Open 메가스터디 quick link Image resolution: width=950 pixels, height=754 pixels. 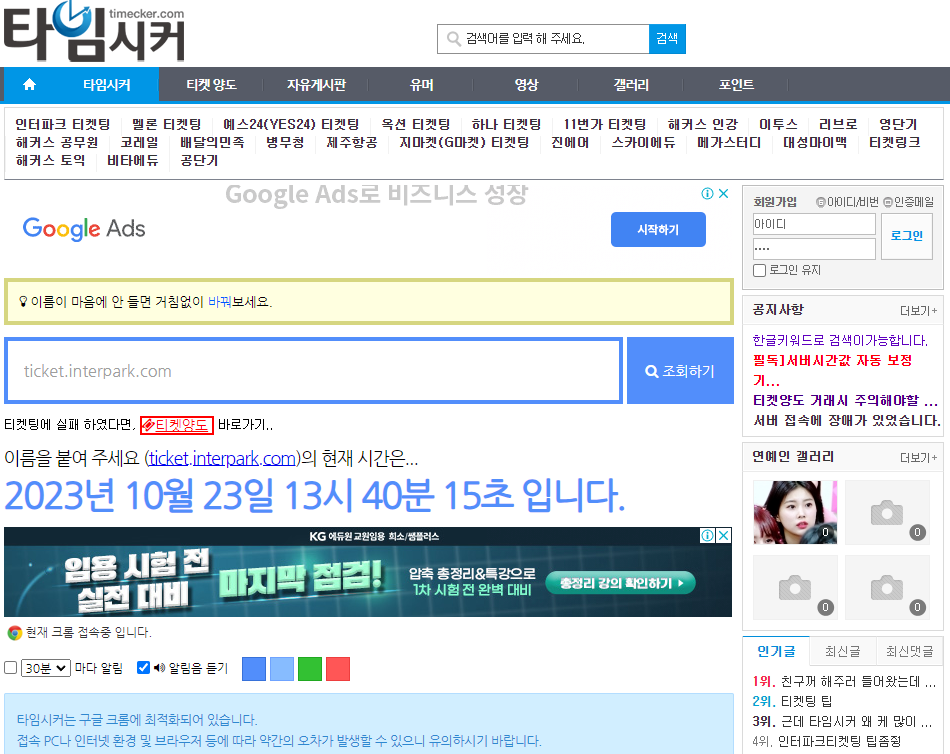click(729, 142)
